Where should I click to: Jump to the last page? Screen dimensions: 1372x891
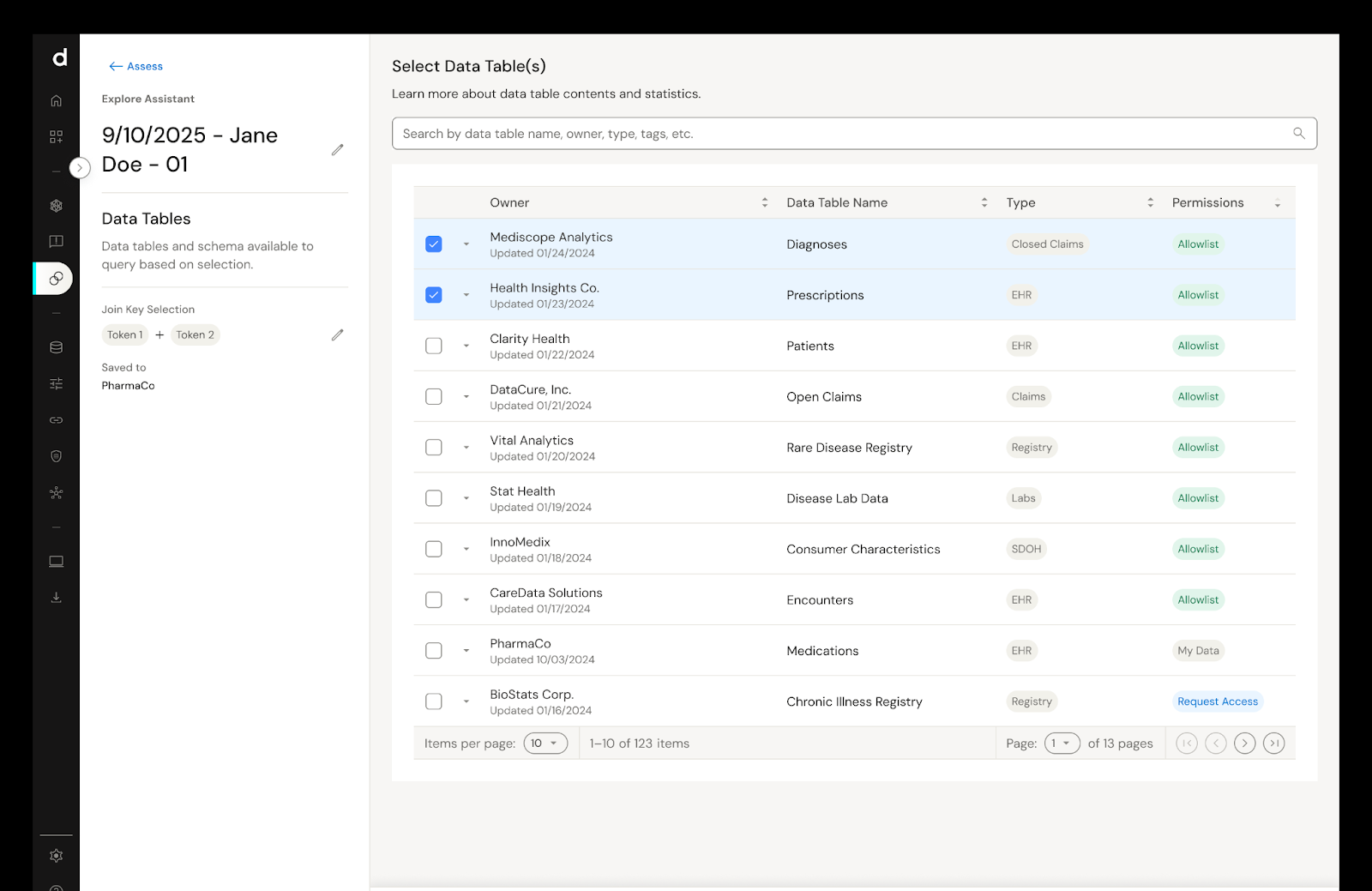(x=1273, y=744)
